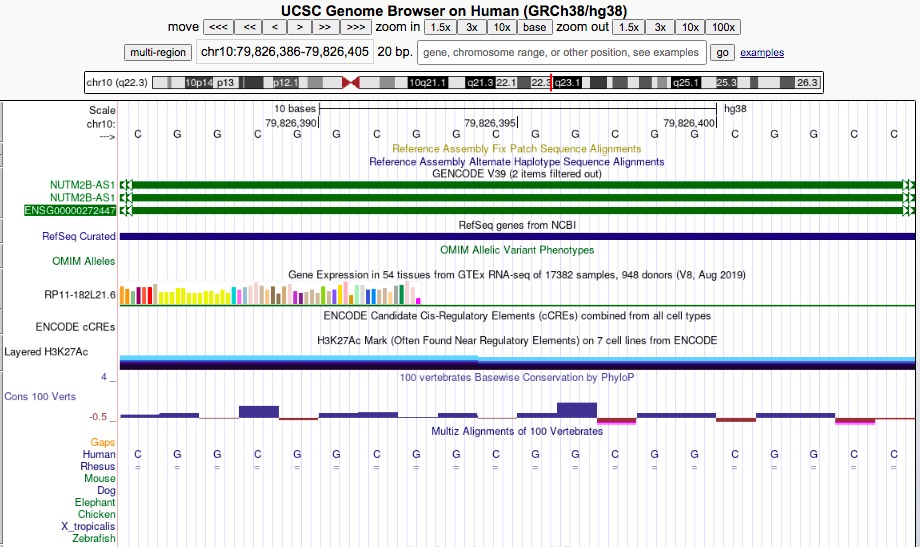Click the GENCODE V39 track title
The width and height of the screenshot is (920, 547).
coord(516,174)
